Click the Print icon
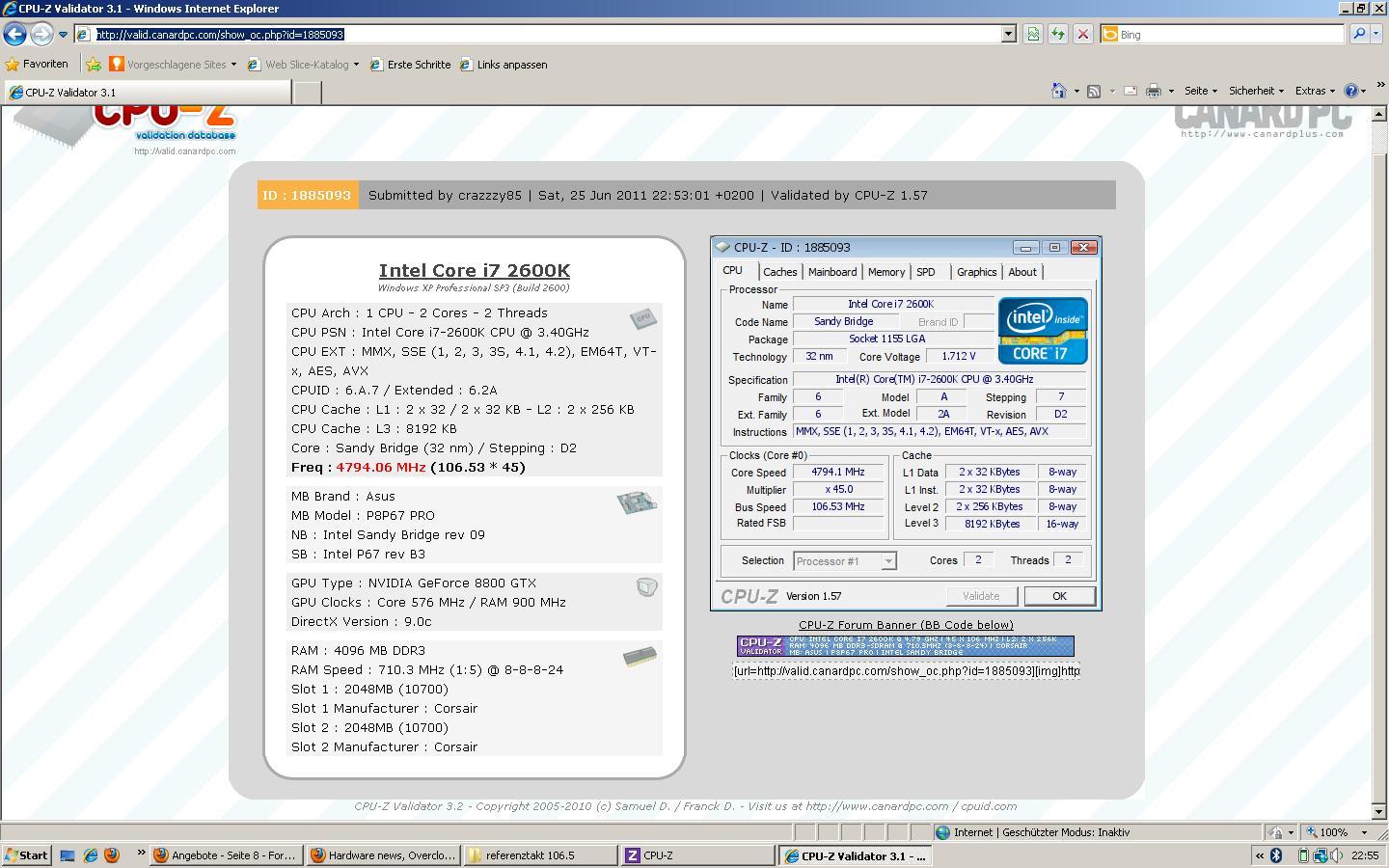Viewport: 1389px width, 868px height. click(1154, 91)
